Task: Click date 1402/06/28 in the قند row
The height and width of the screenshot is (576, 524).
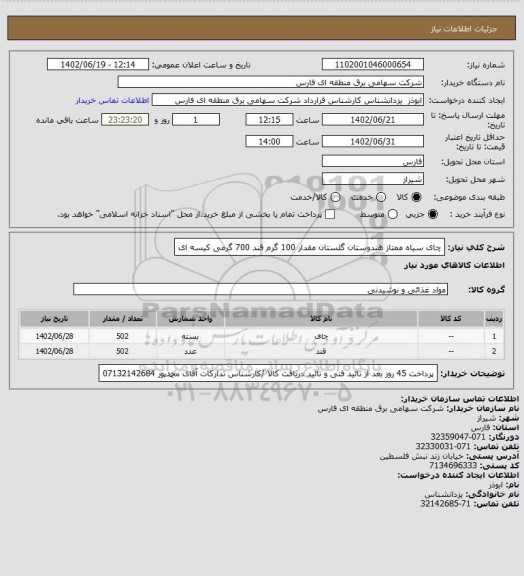Action: pos(54,351)
